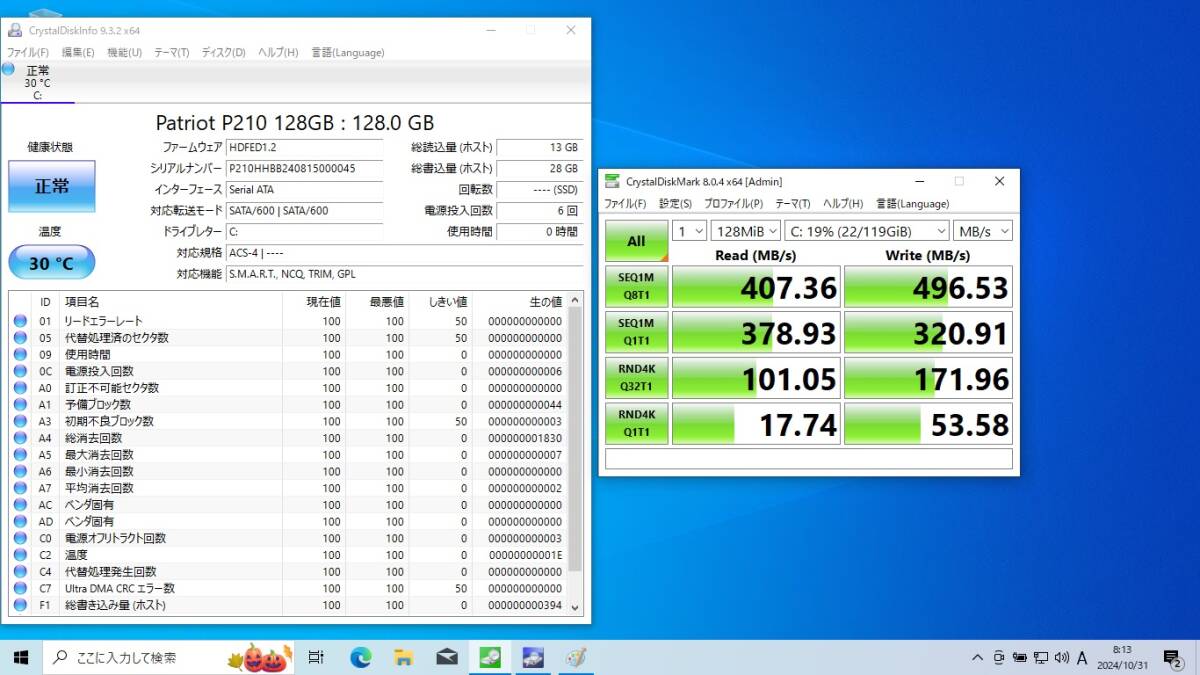Click the 総読込量 field showing 13 GB
Screen dimensions: 1200x675
tap(540, 147)
